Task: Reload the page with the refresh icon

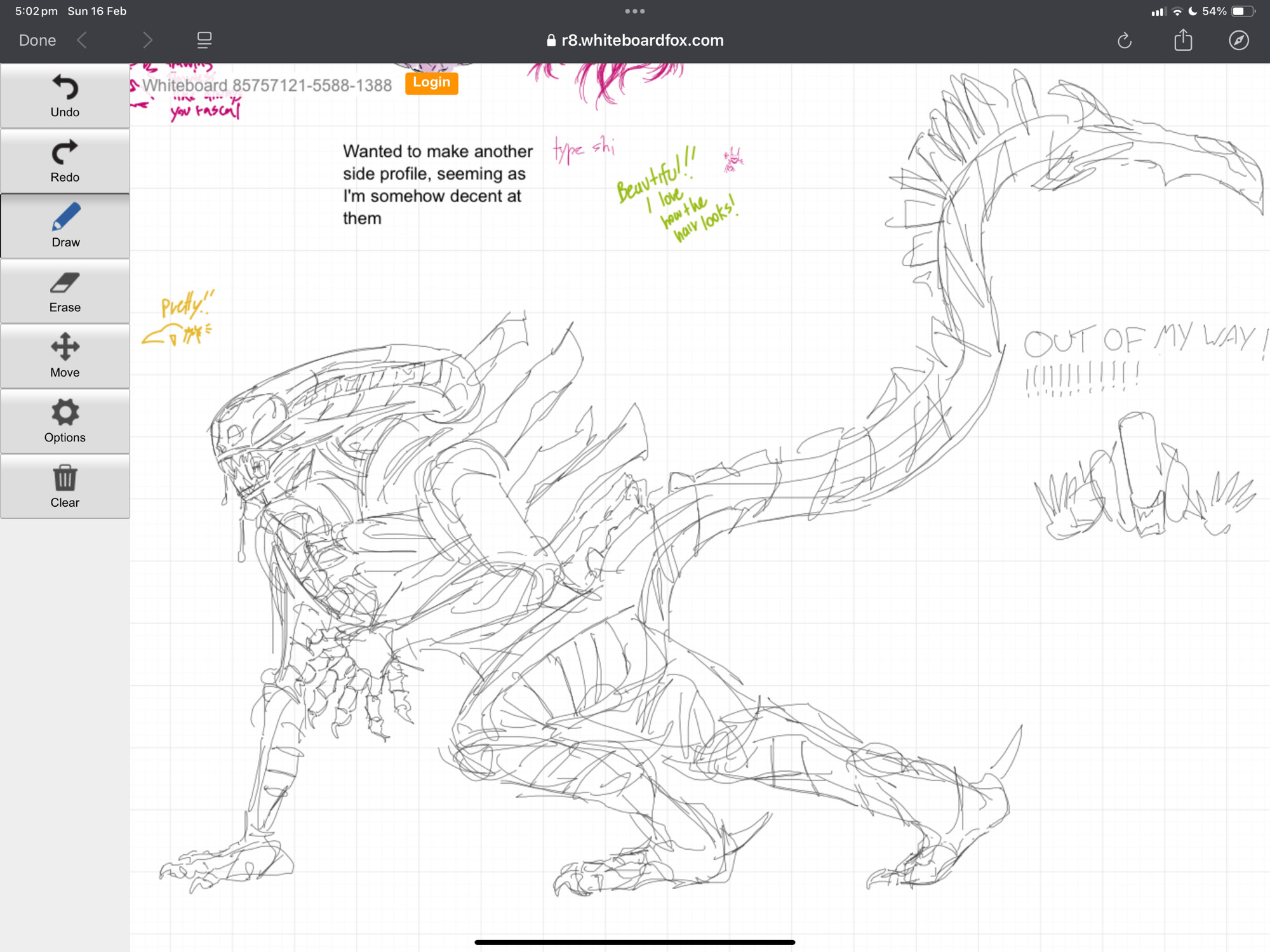Action: click(1125, 41)
